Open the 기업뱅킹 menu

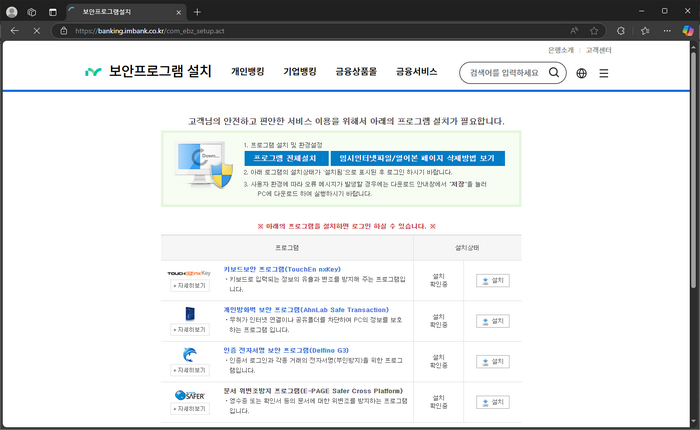pos(300,71)
